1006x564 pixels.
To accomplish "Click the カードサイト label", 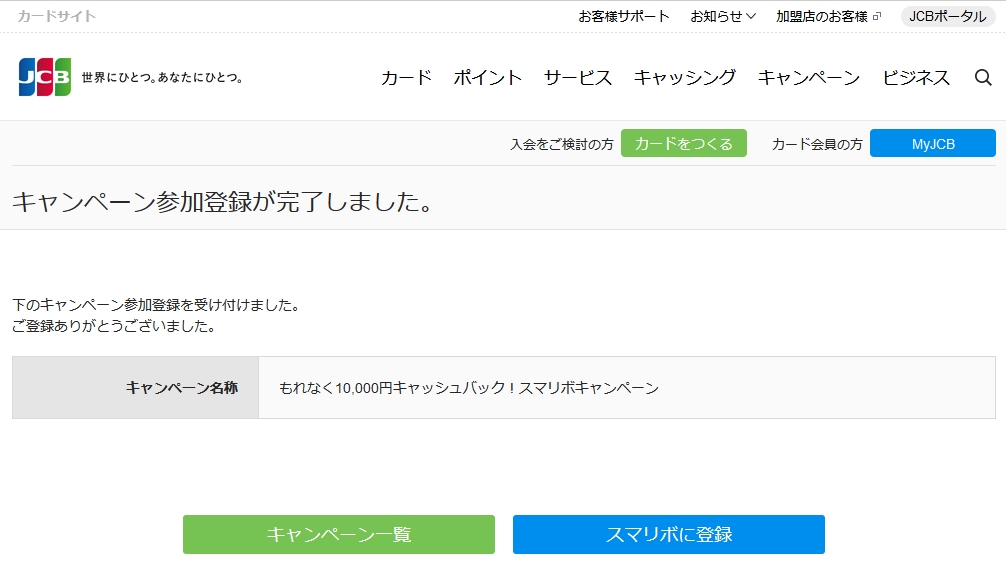I will (x=56, y=16).
